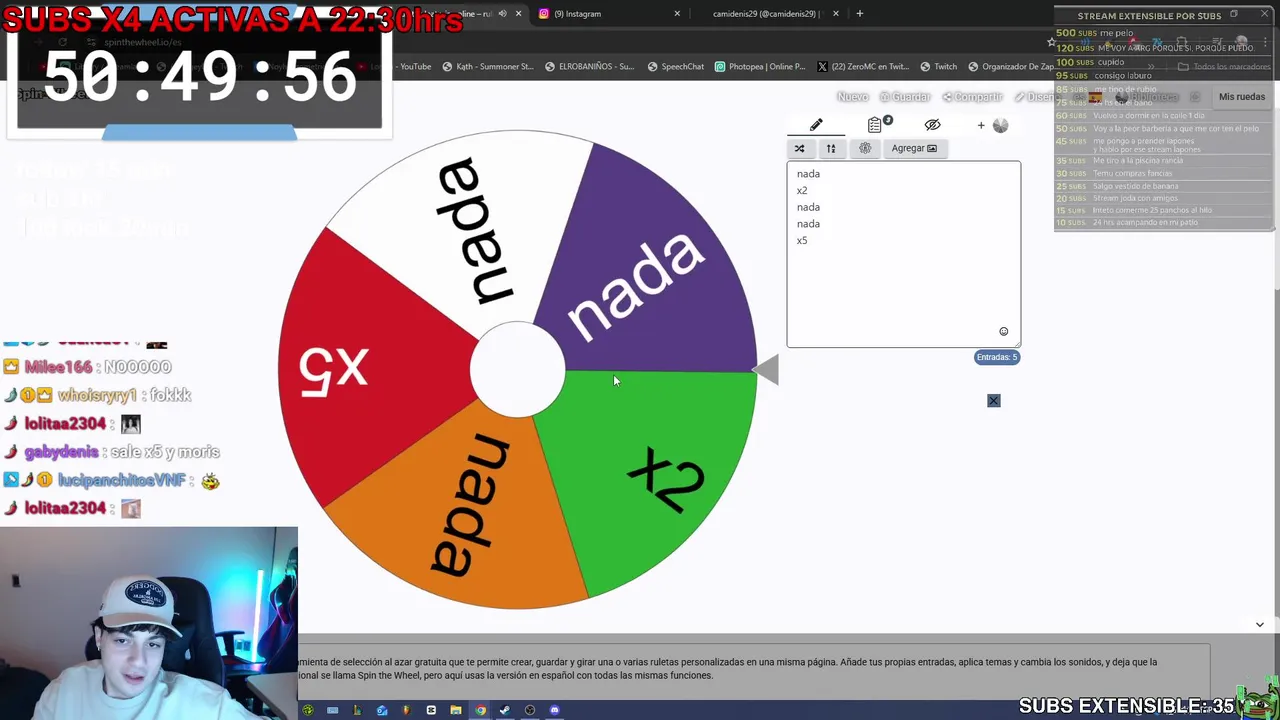Open Discord from the taskbar
This screenshot has width=1280, height=720.
(x=554, y=710)
